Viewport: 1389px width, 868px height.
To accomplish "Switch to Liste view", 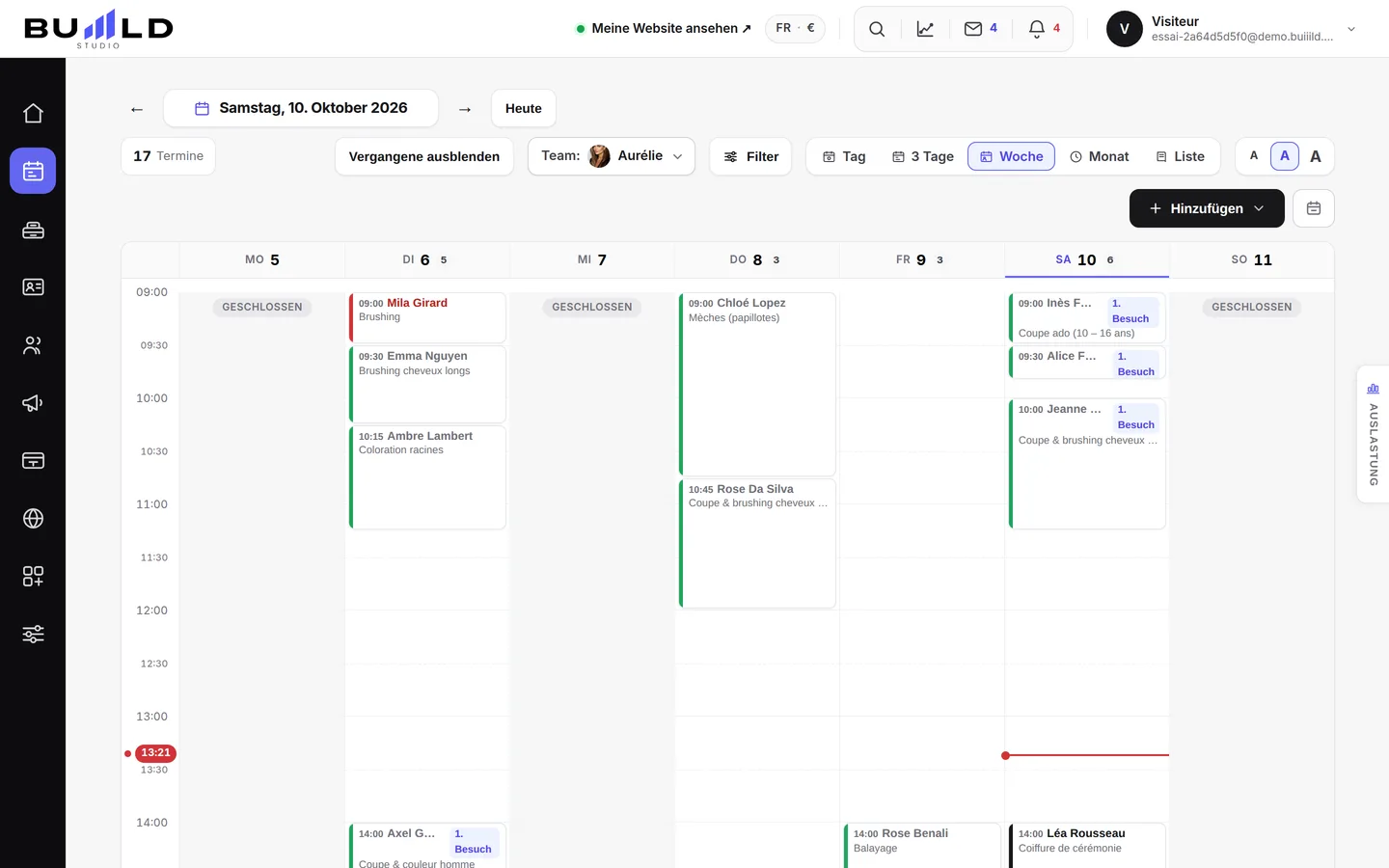I will click(1181, 156).
